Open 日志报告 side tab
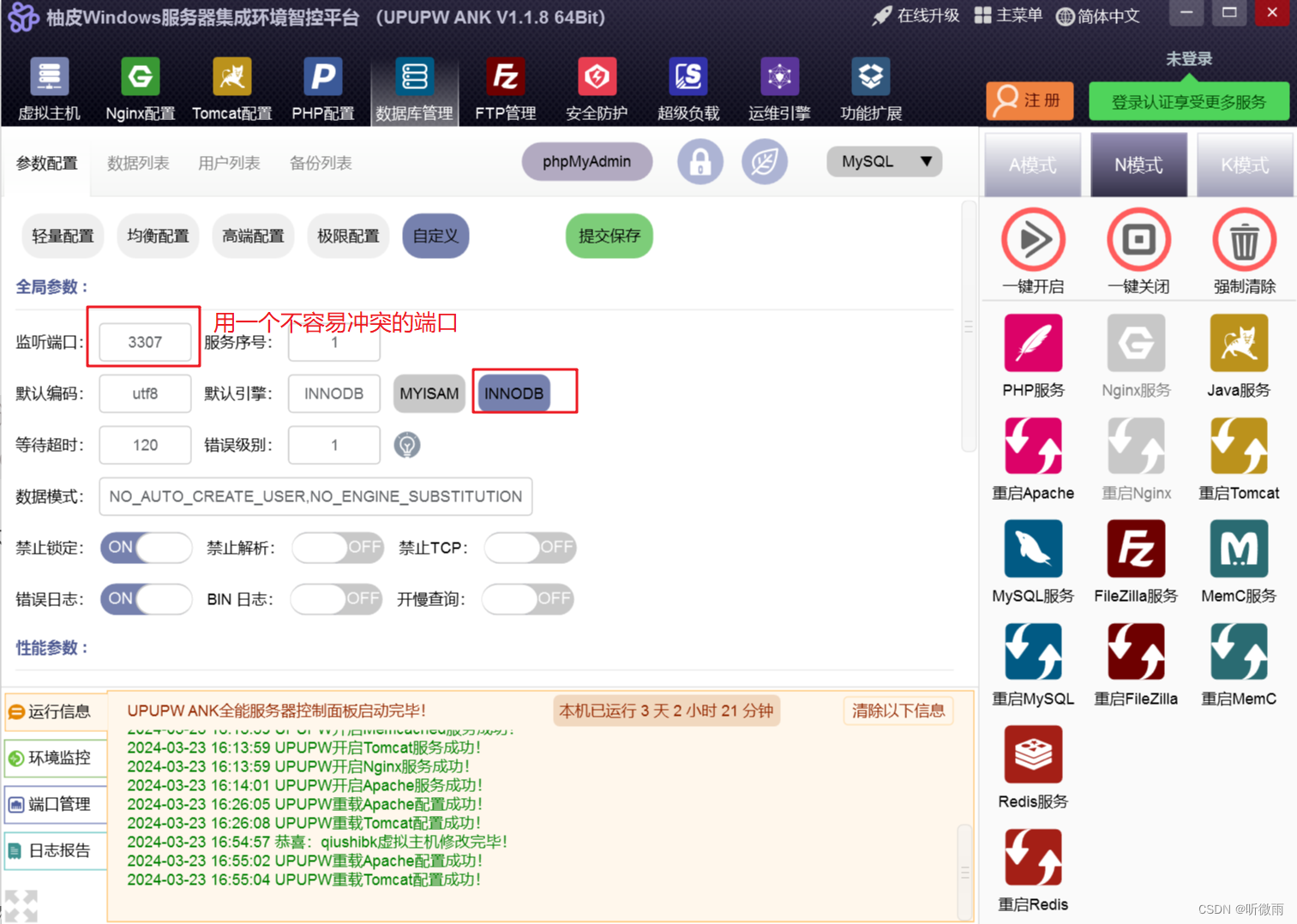1297x924 pixels. pos(56,850)
